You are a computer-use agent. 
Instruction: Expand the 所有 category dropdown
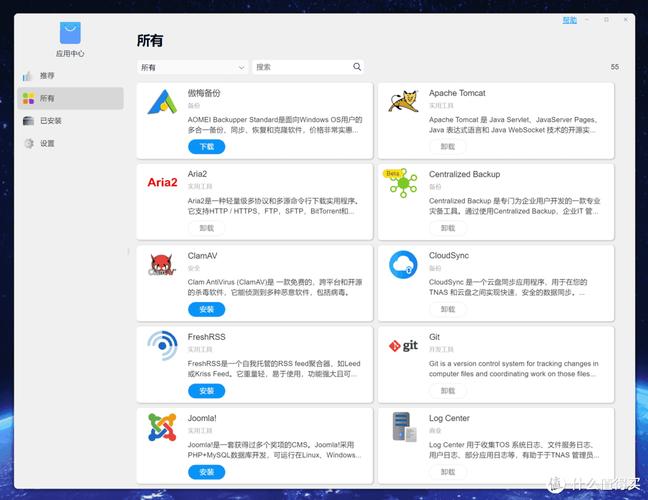tap(193, 67)
